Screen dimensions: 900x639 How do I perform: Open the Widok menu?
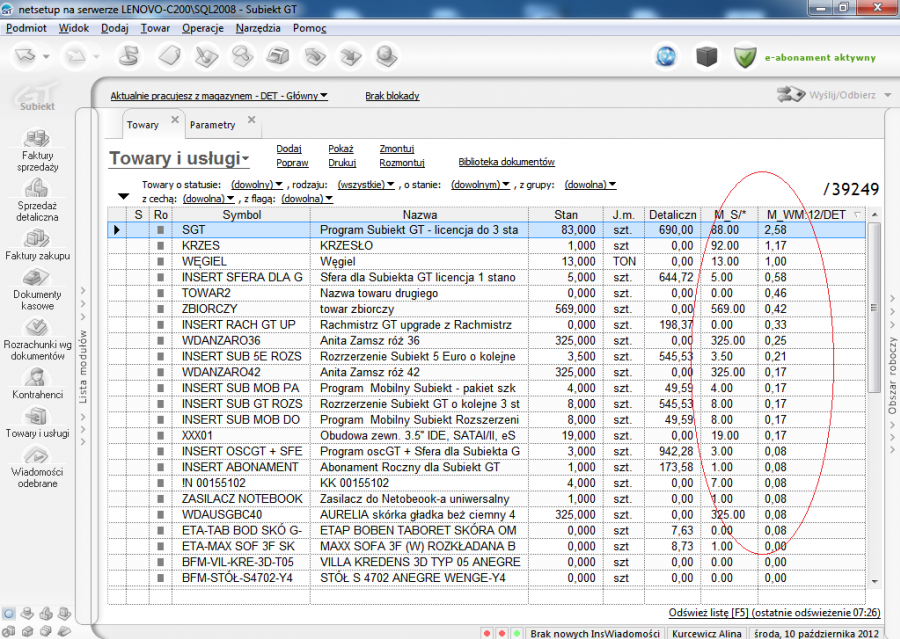click(73, 28)
